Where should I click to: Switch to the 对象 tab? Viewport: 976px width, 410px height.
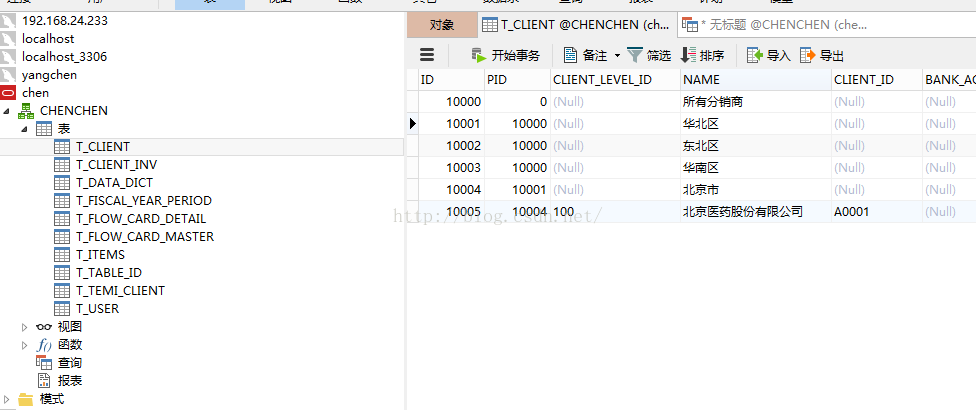click(x=442, y=25)
